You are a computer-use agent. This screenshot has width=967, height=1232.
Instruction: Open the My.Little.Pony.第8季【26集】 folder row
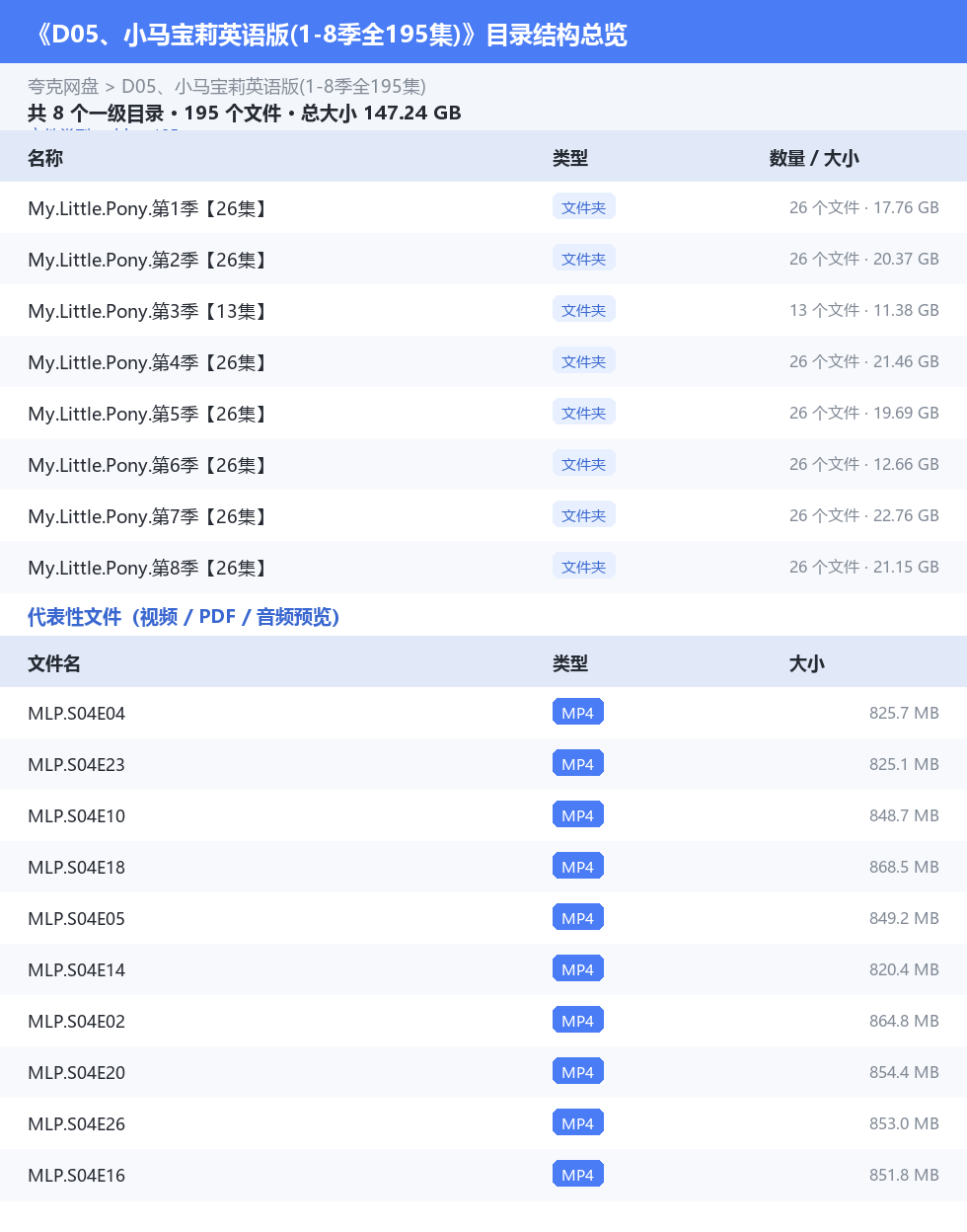click(x=483, y=567)
